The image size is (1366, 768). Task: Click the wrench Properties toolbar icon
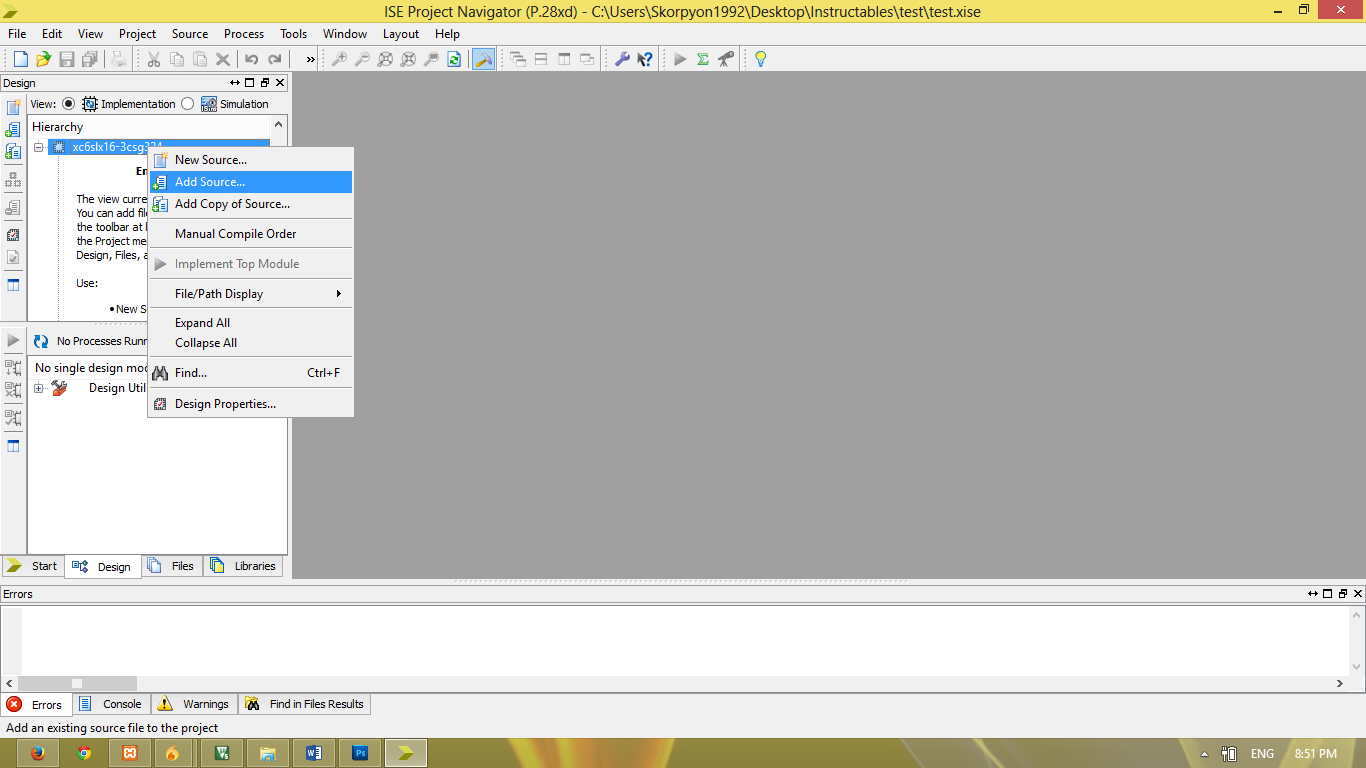click(x=622, y=59)
